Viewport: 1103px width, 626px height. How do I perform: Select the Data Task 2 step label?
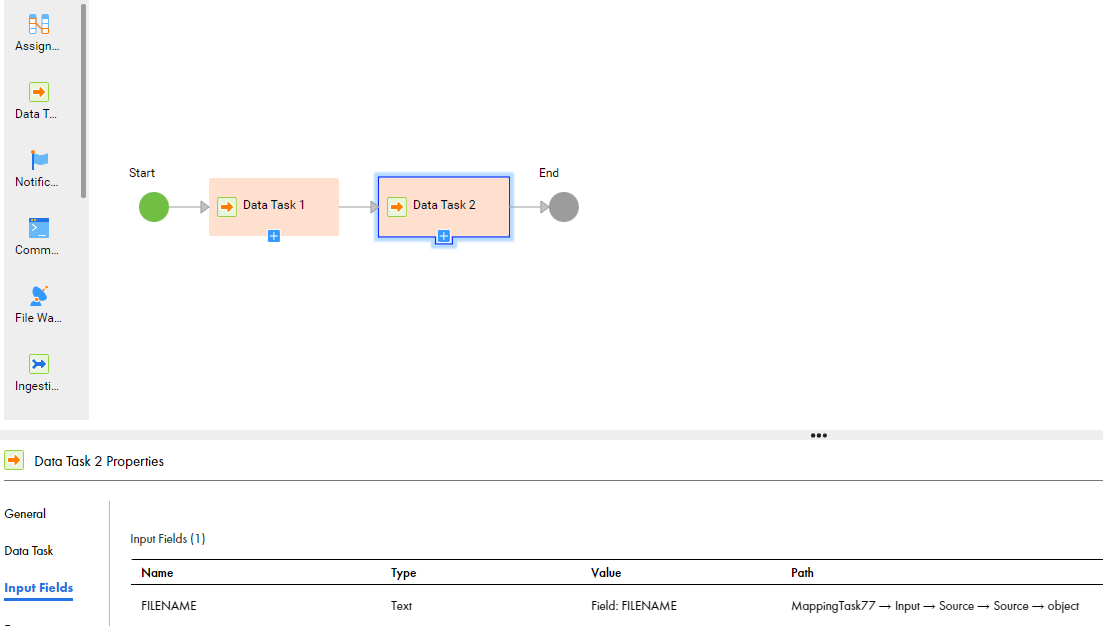click(x=444, y=205)
